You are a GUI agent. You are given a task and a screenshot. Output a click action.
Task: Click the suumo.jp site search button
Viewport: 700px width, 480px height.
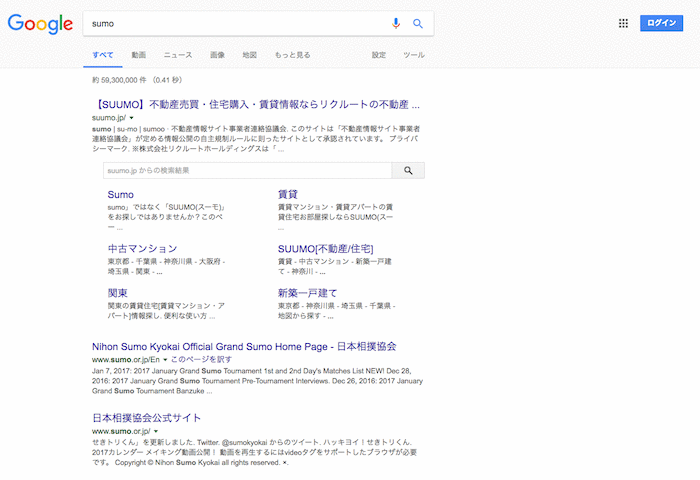click(x=408, y=171)
